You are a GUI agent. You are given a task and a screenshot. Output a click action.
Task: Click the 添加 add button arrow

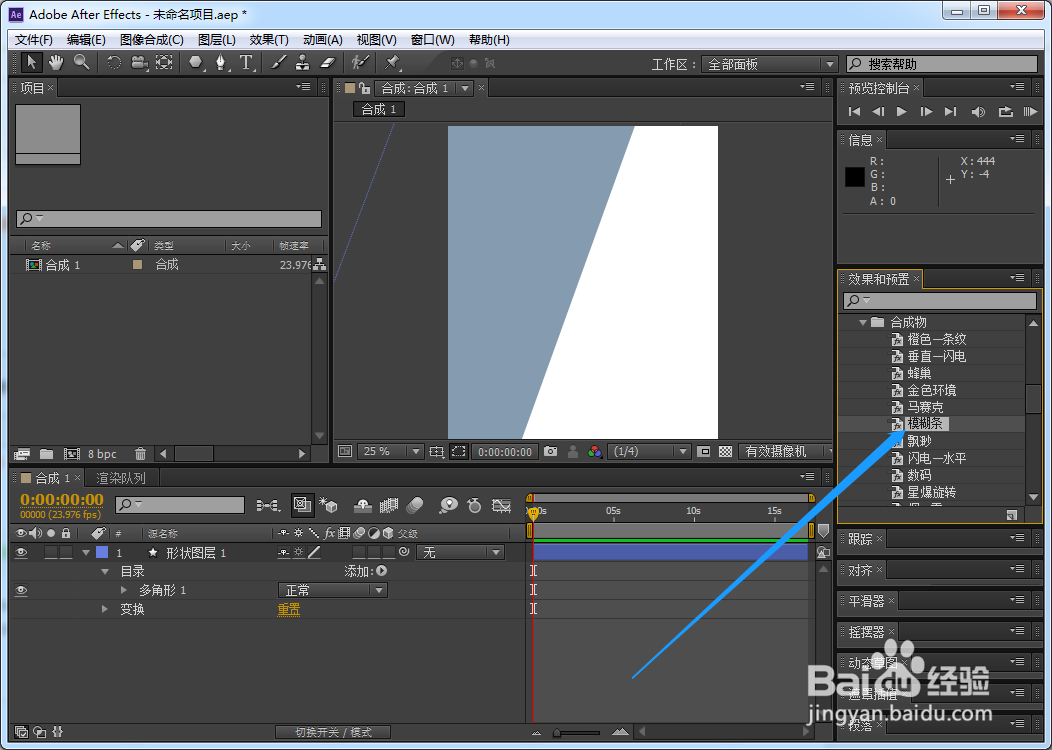pyautogui.click(x=382, y=571)
